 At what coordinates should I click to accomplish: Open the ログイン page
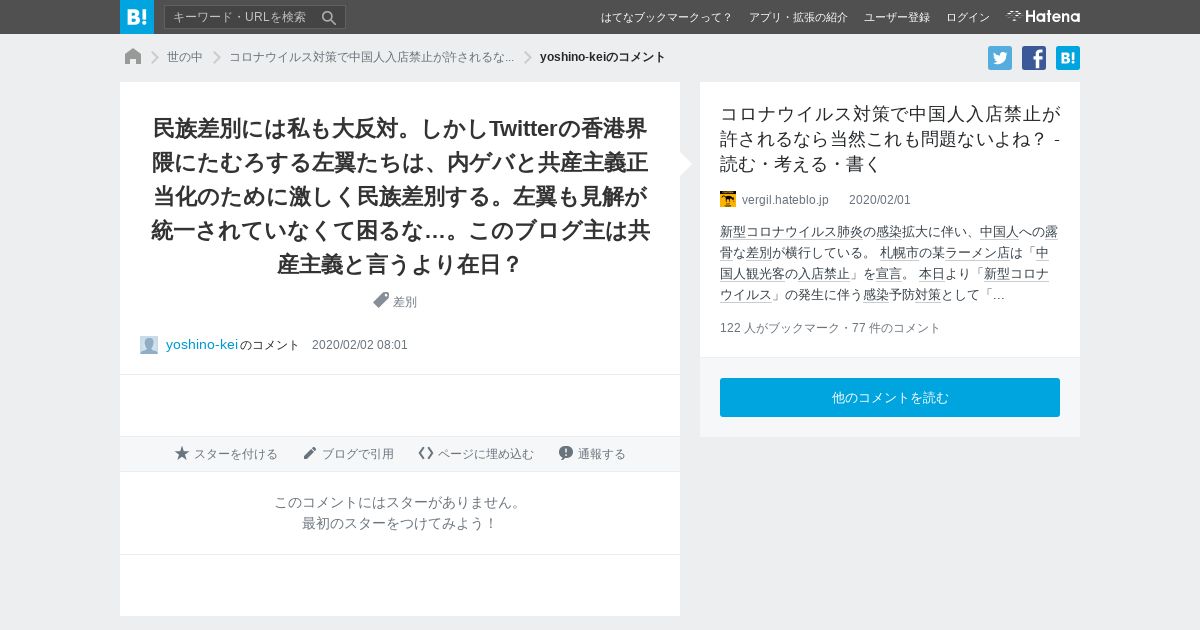click(x=968, y=17)
